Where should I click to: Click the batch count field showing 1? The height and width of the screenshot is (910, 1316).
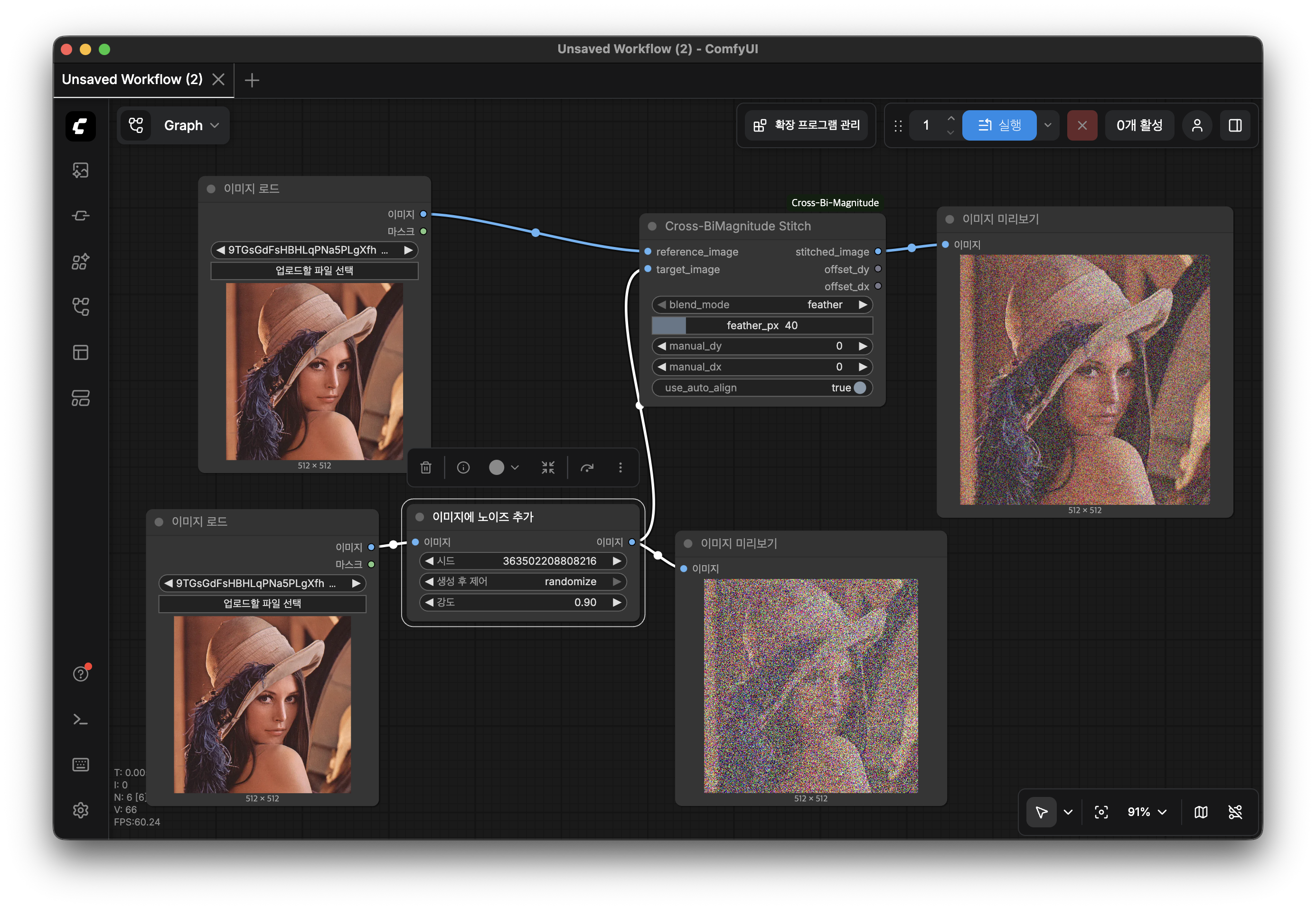[x=926, y=125]
